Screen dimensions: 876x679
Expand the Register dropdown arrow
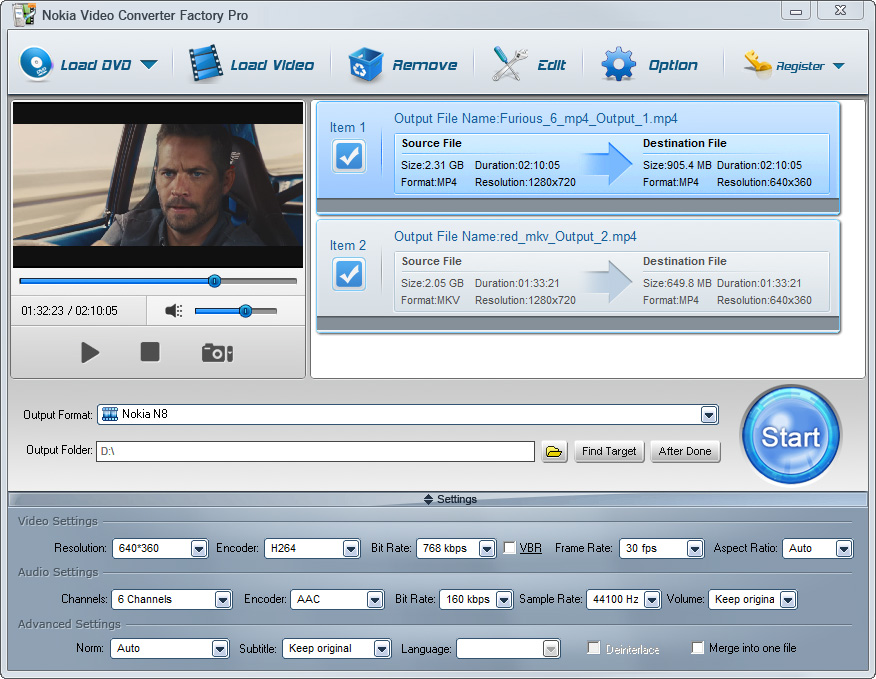coord(838,66)
